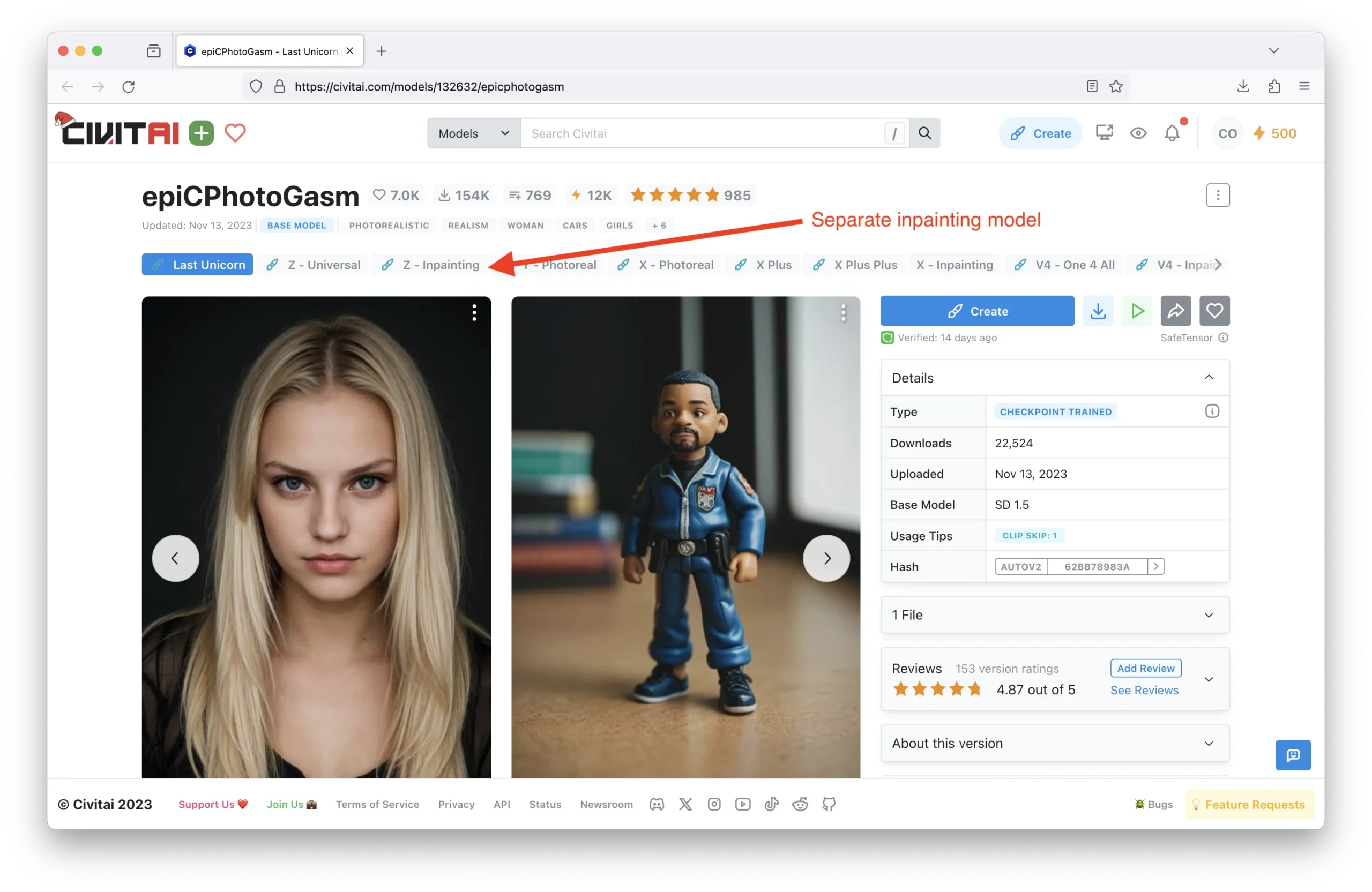The image size is (1372, 892).
Task: Collapse the Details panel
Action: pyautogui.click(x=1209, y=378)
